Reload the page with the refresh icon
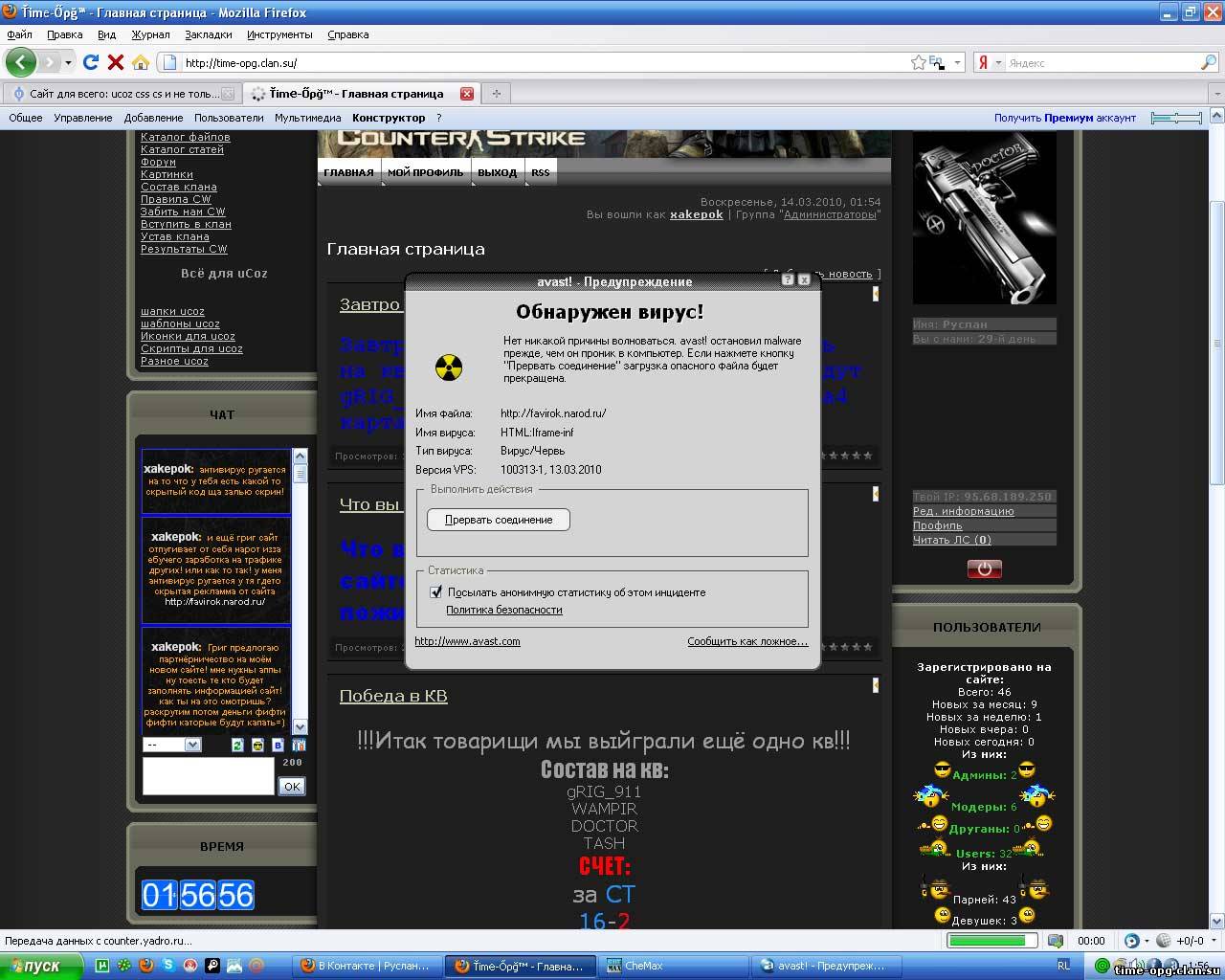This screenshot has height=980, width=1225. (x=91, y=62)
